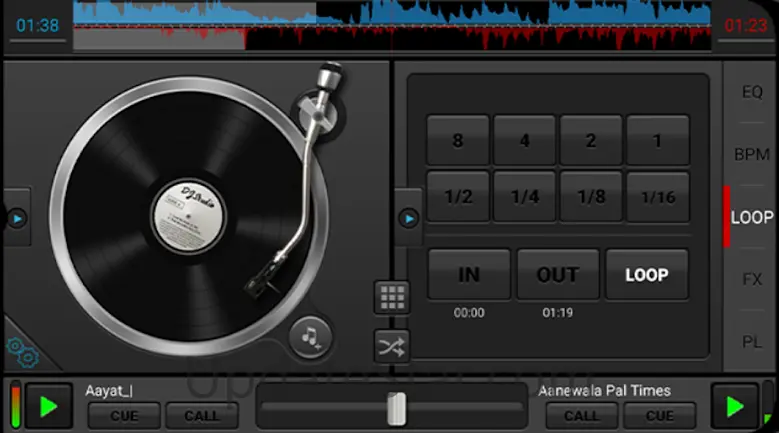
Task: Play the left deck Aayat track
Action: pos(49,406)
